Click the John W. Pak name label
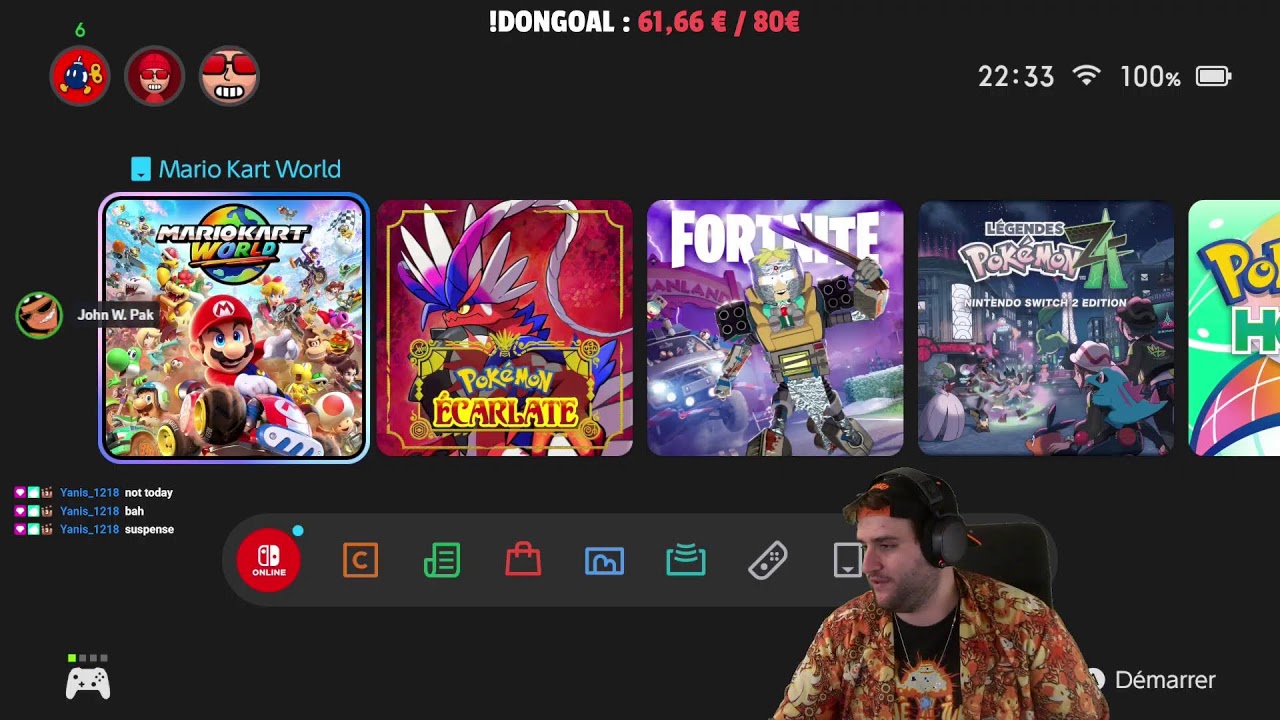This screenshot has width=1280, height=720. click(x=116, y=315)
